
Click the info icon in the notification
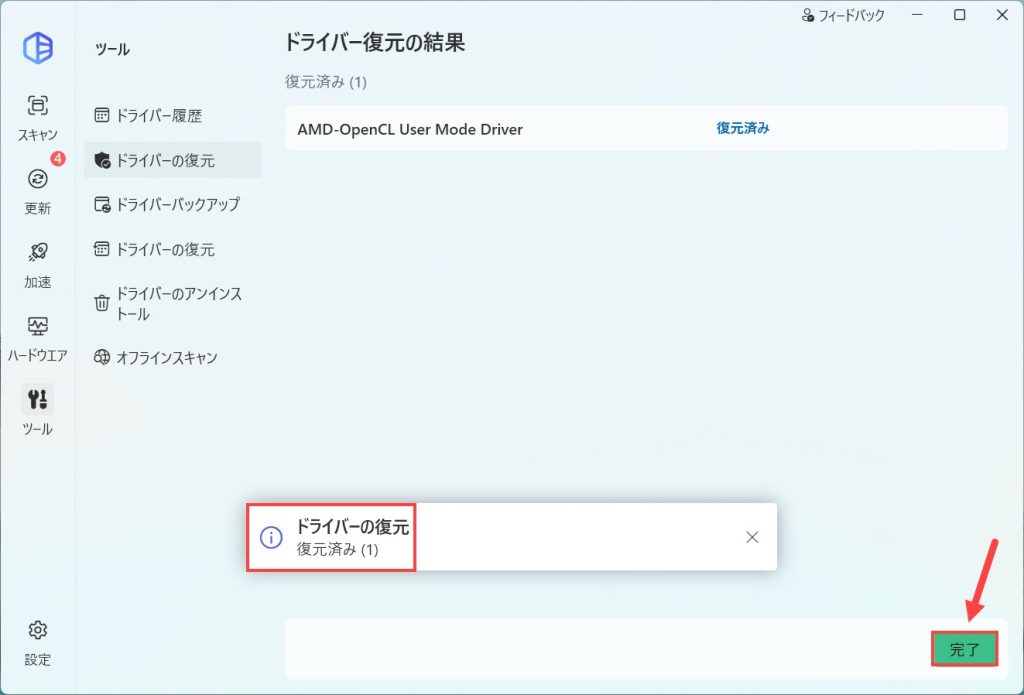point(271,537)
